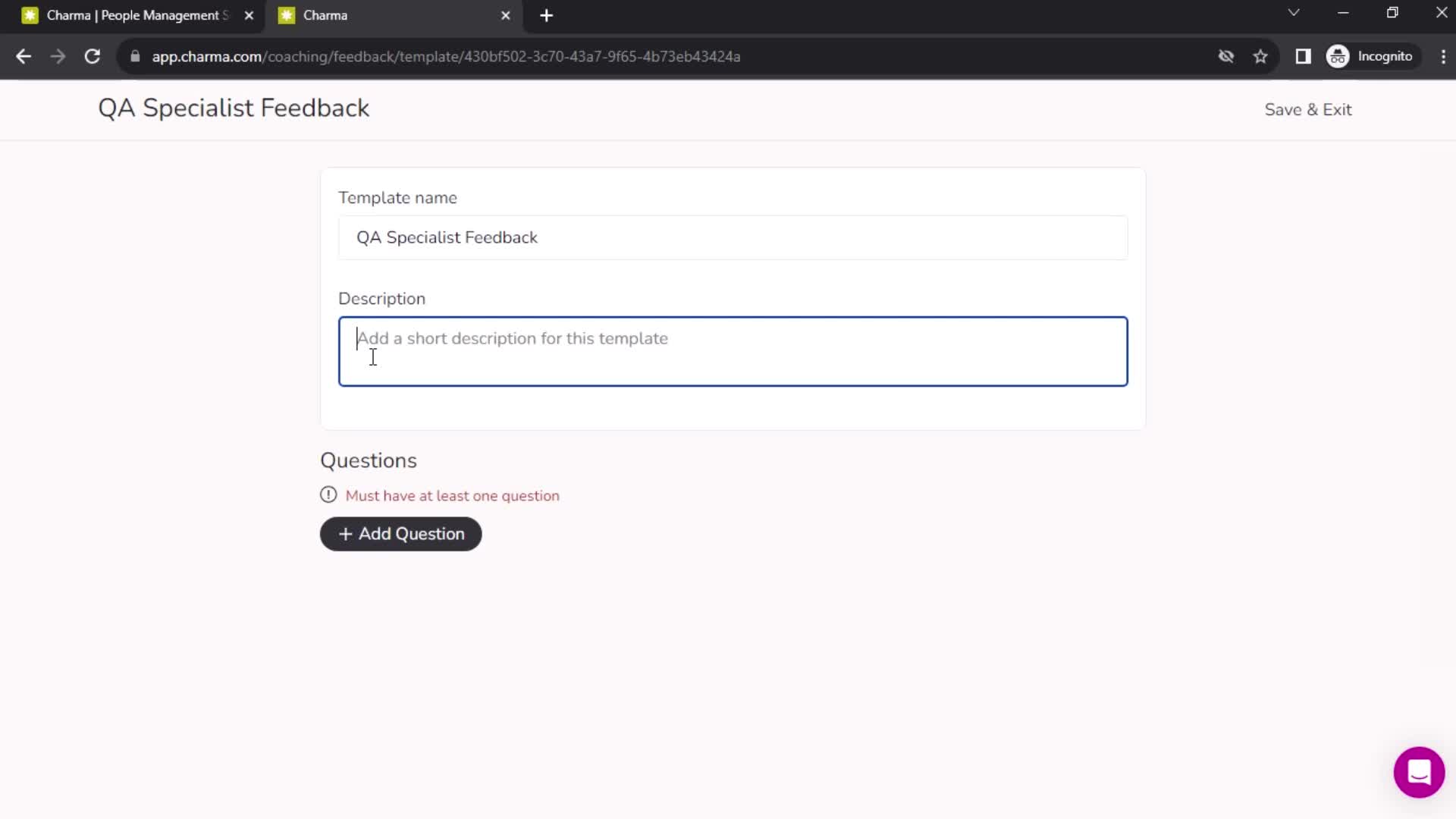This screenshot has height=819, width=1456.
Task: Click the Add Question button
Action: (x=400, y=534)
